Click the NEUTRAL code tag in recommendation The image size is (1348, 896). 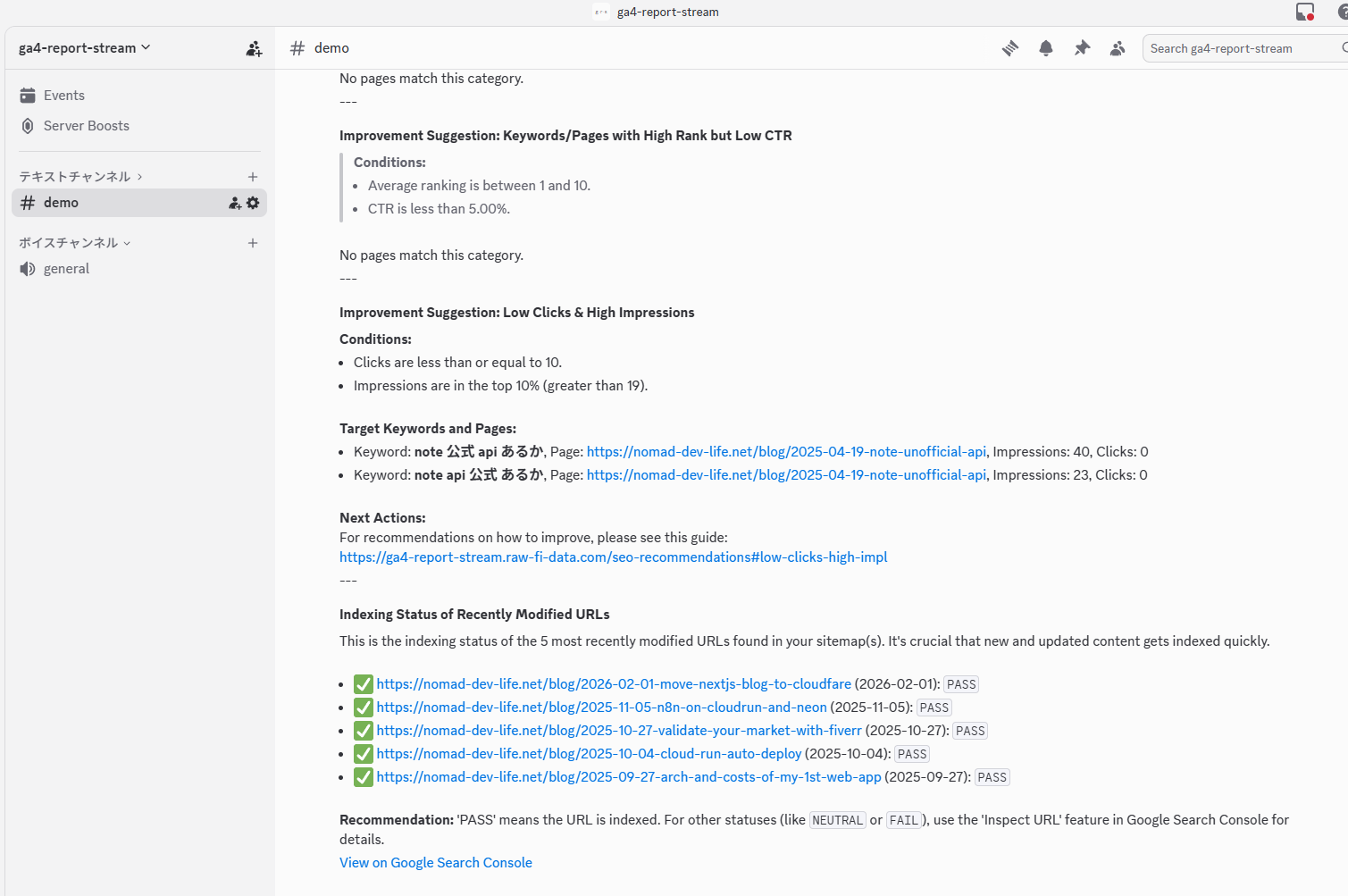pos(837,820)
